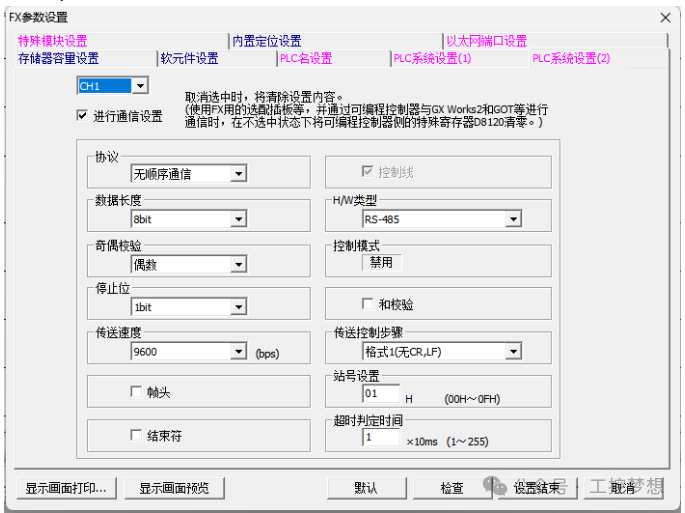
Task: Click the 默认 button
Action: pyautogui.click(x=366, y=488)
